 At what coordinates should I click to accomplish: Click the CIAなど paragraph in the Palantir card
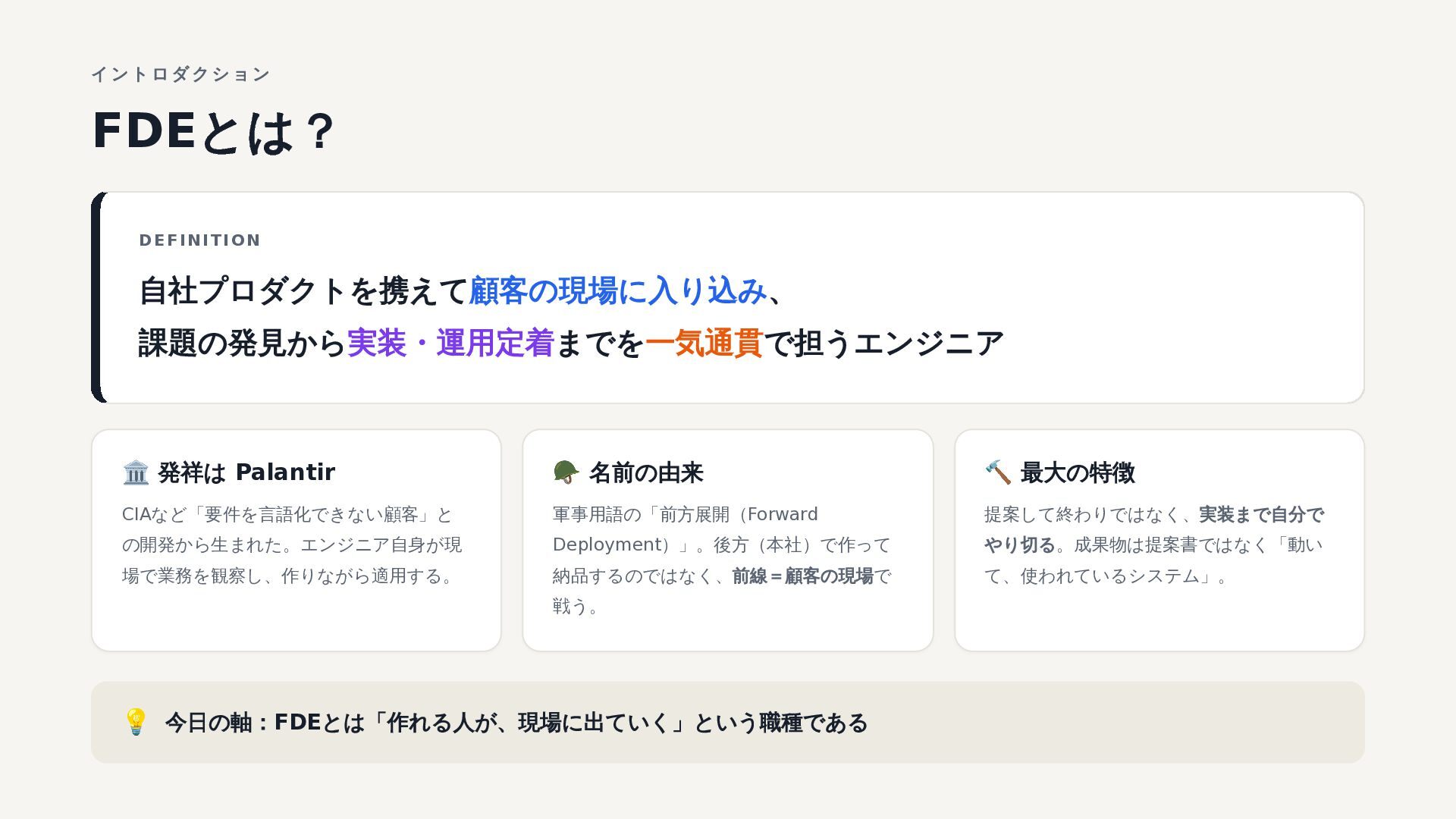point(292,545)
